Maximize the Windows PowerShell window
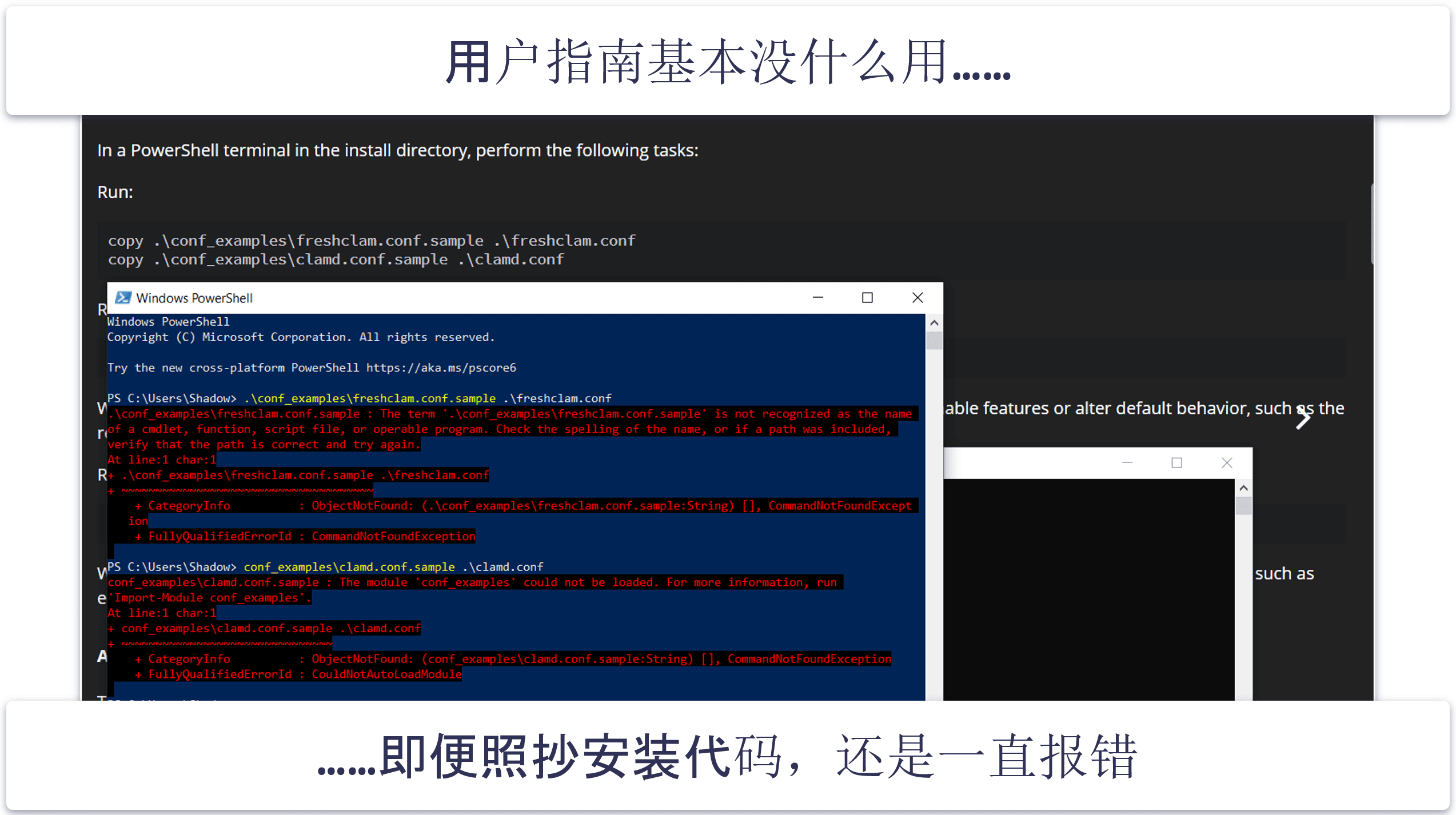The image size is (1456, 815). click(x=867, y=298)
